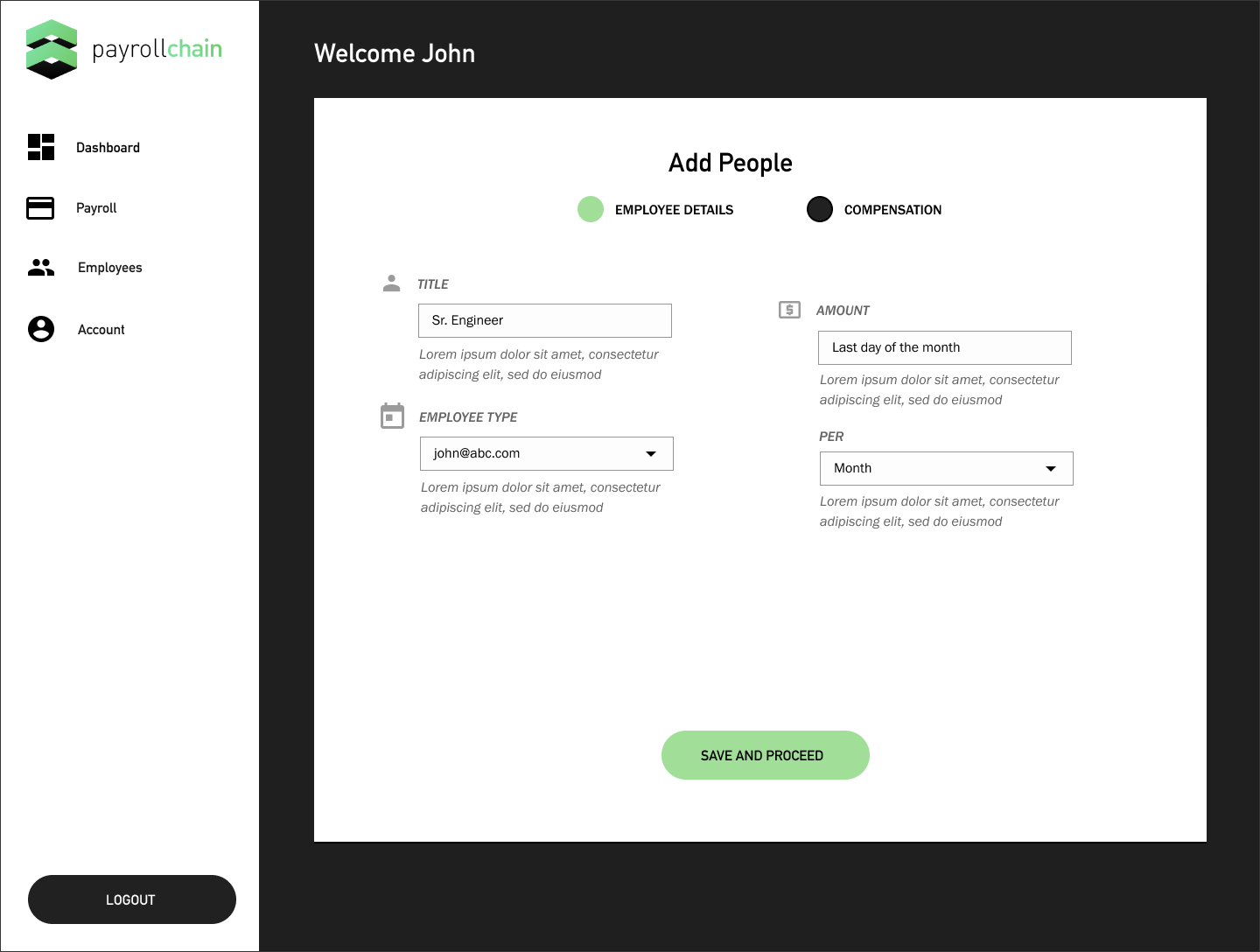Expand the Per dropdown arrow

[1051, 469]
